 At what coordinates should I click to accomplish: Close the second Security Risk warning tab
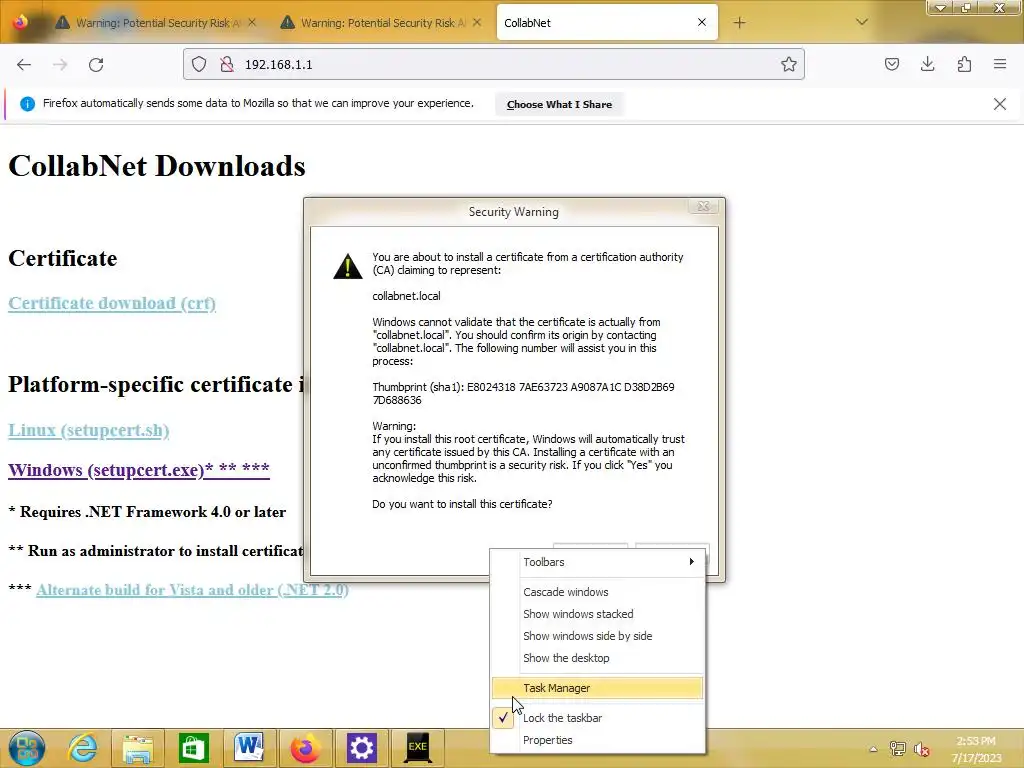[x=477, y=22]
